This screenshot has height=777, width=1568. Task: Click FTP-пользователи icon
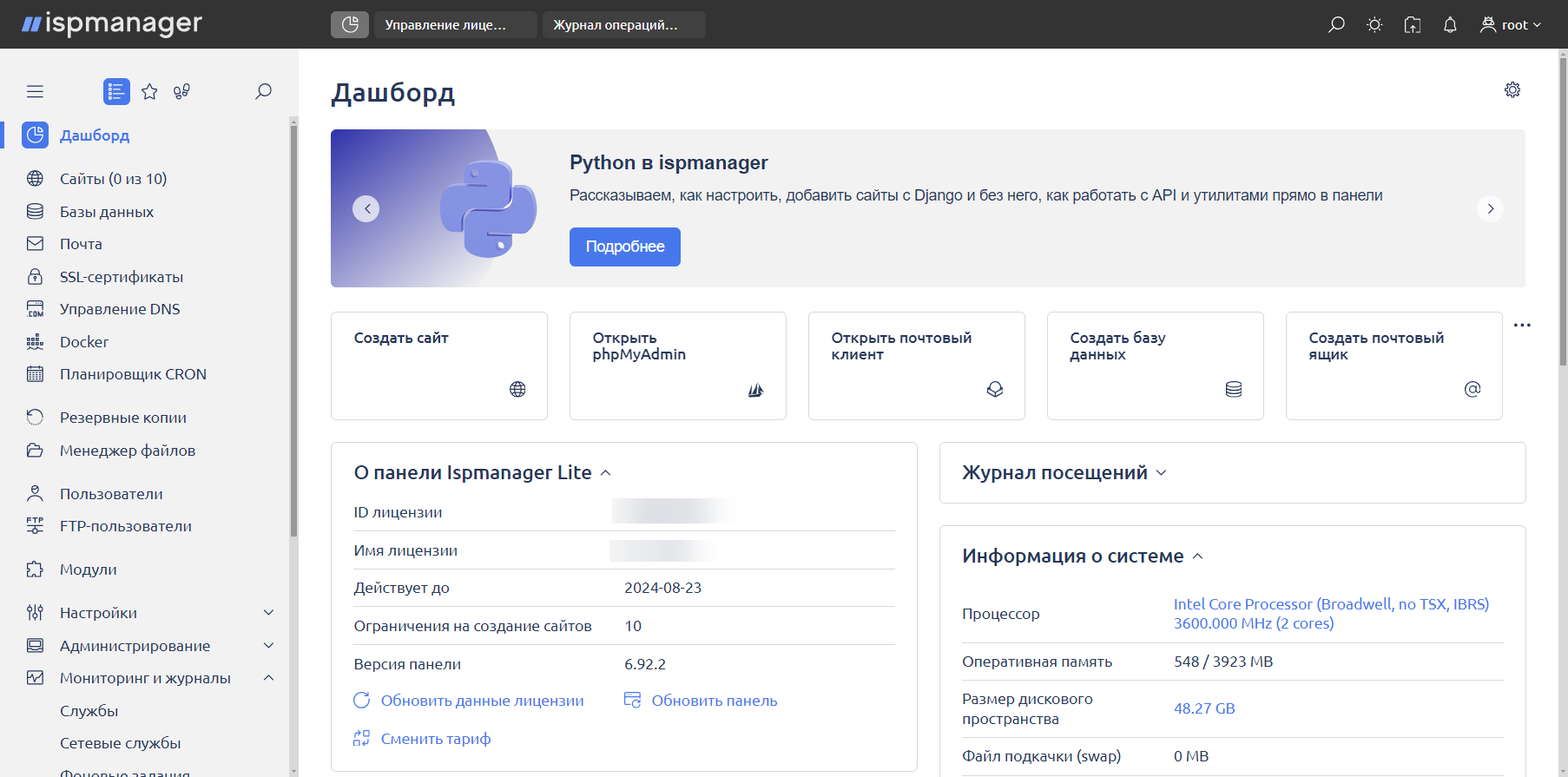[35, 526]
